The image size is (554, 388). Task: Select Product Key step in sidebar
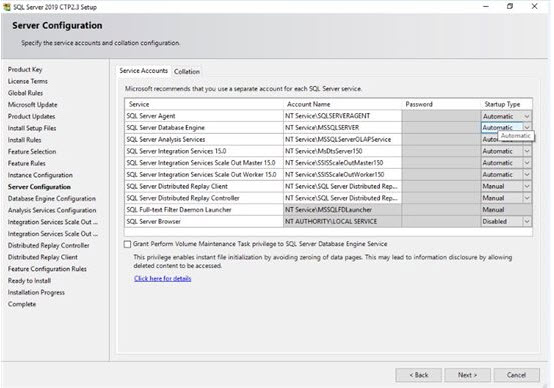[x=25, y=69]
